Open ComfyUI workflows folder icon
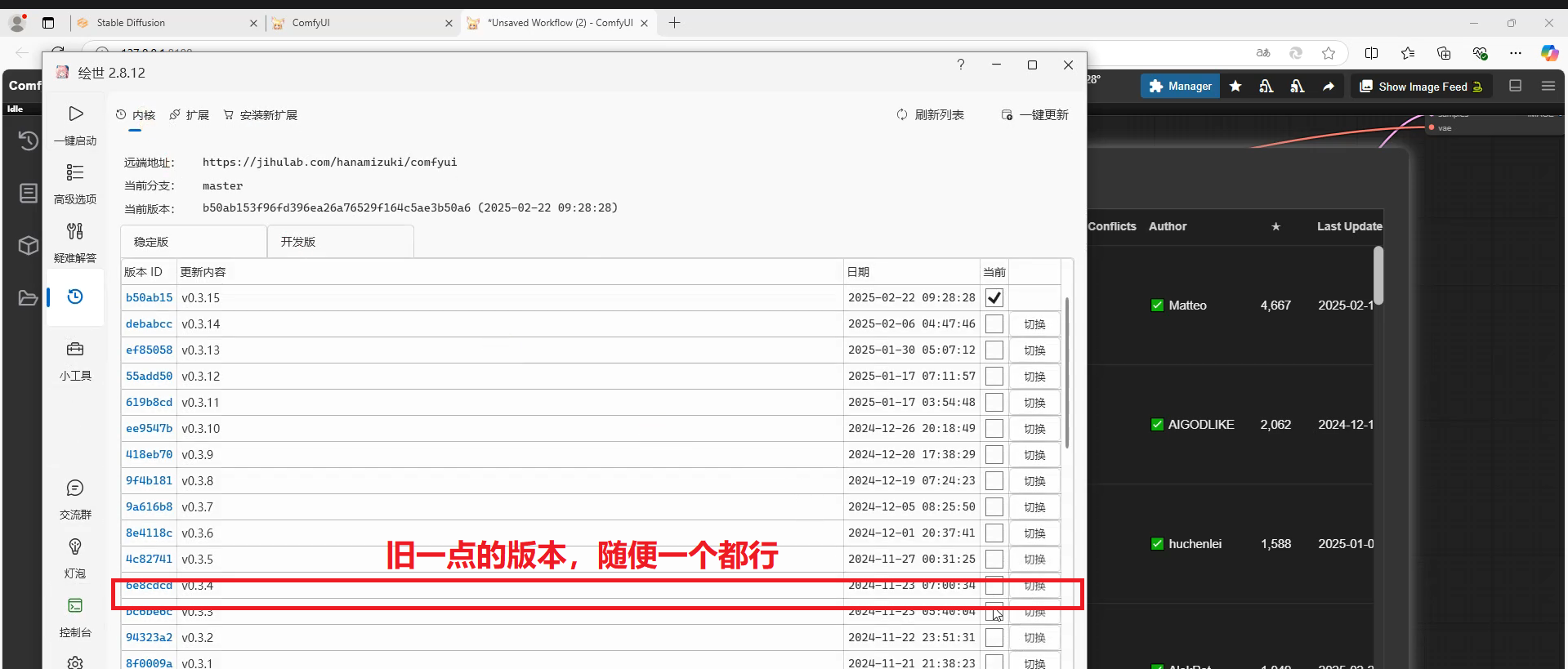The width and height of the screenshot is (1568, 669). [28, 297]
